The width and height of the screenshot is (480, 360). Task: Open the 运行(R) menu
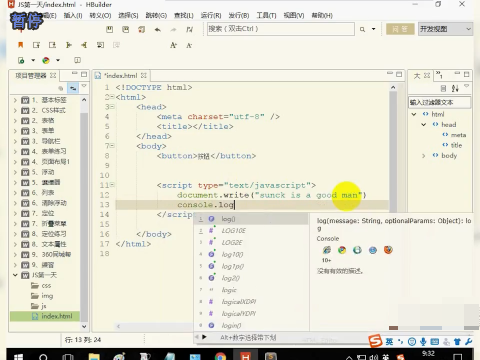point(211,15)
